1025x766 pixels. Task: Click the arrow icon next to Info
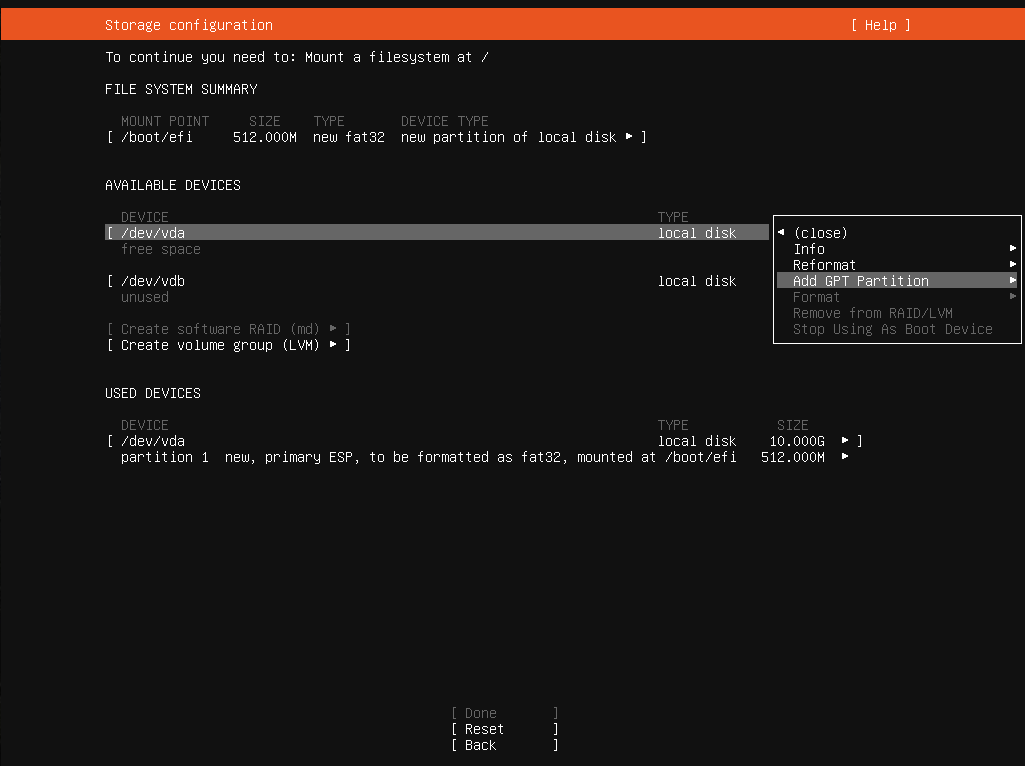(x=1013, y=249)
